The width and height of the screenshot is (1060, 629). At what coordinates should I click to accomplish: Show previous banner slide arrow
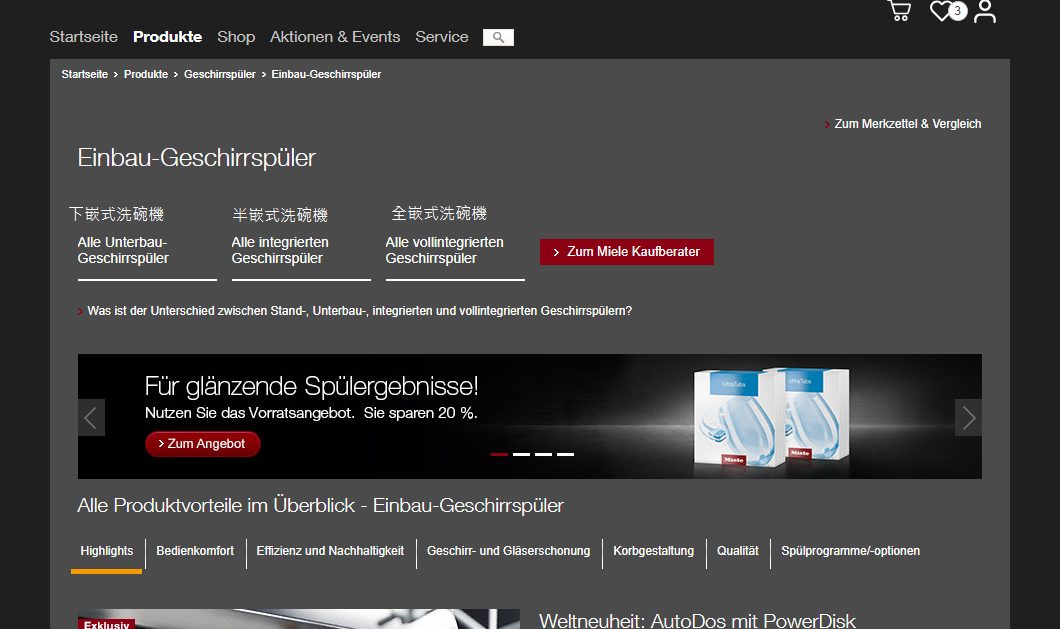pos(91,418)
